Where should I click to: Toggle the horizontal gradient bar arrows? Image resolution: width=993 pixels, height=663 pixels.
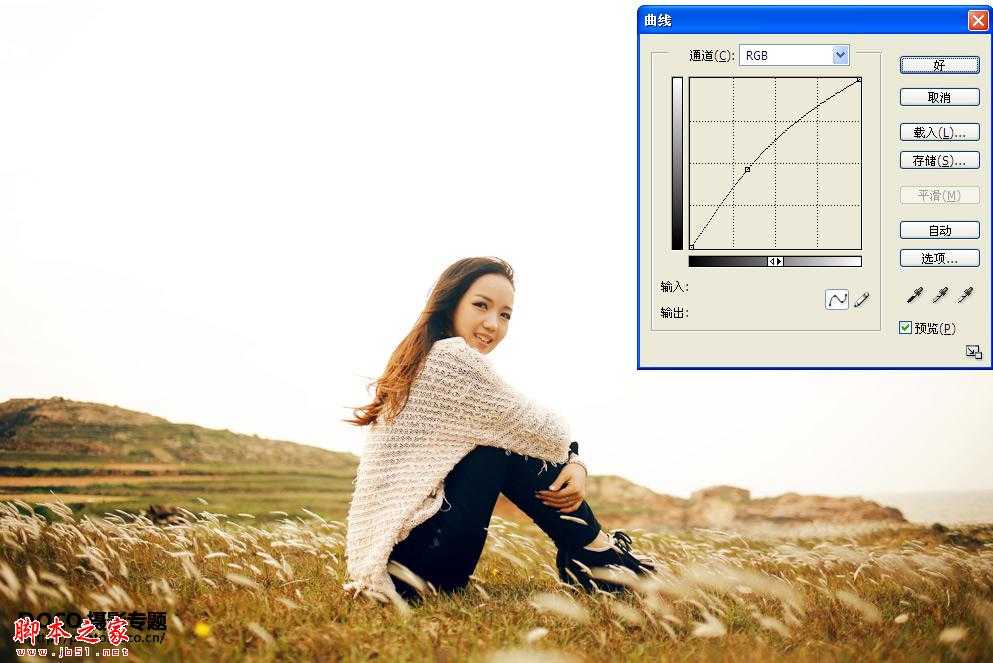(x=775, y=262)
